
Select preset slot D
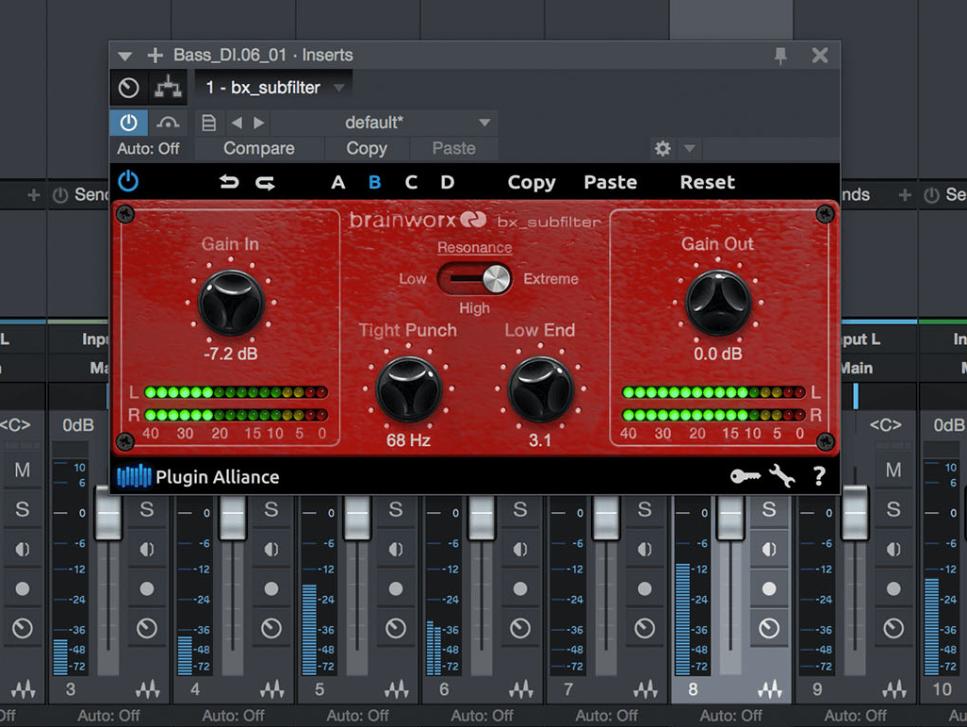[x=447, y=182]
